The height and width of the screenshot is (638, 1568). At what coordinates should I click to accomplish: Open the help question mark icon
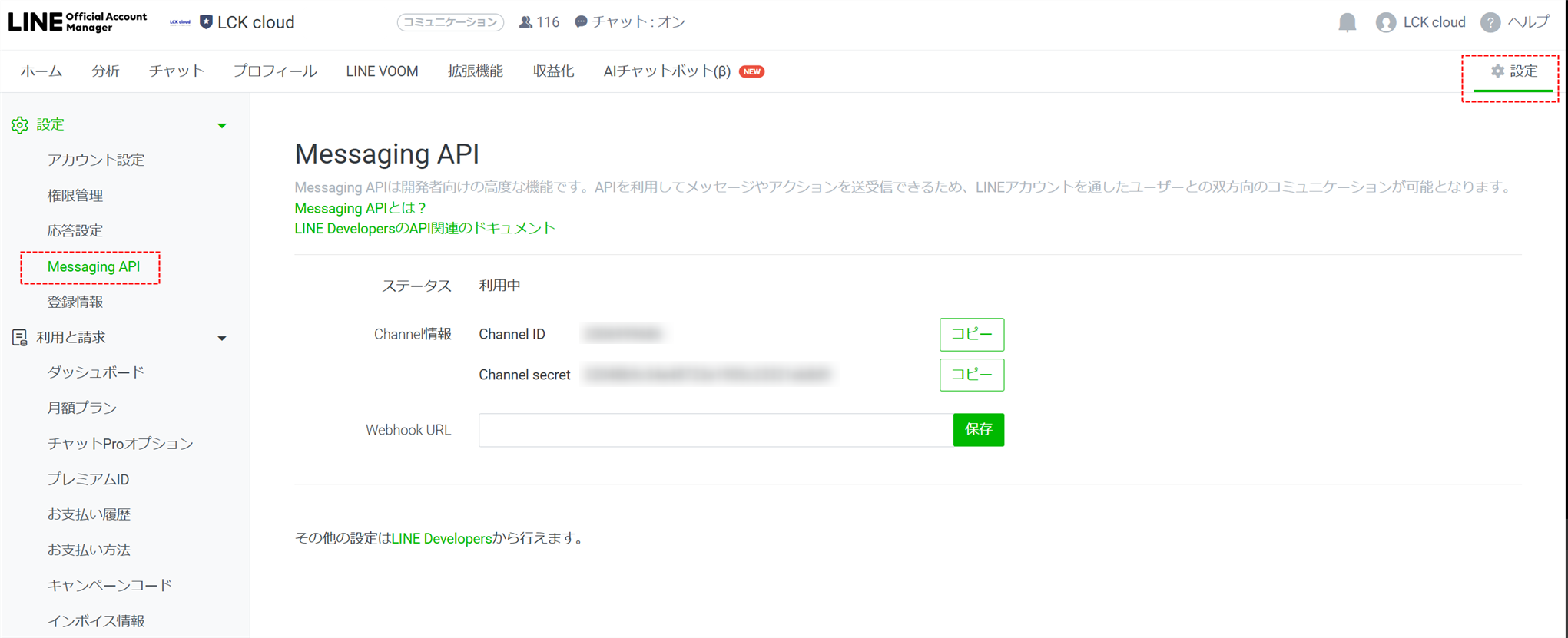point(1490,22)
